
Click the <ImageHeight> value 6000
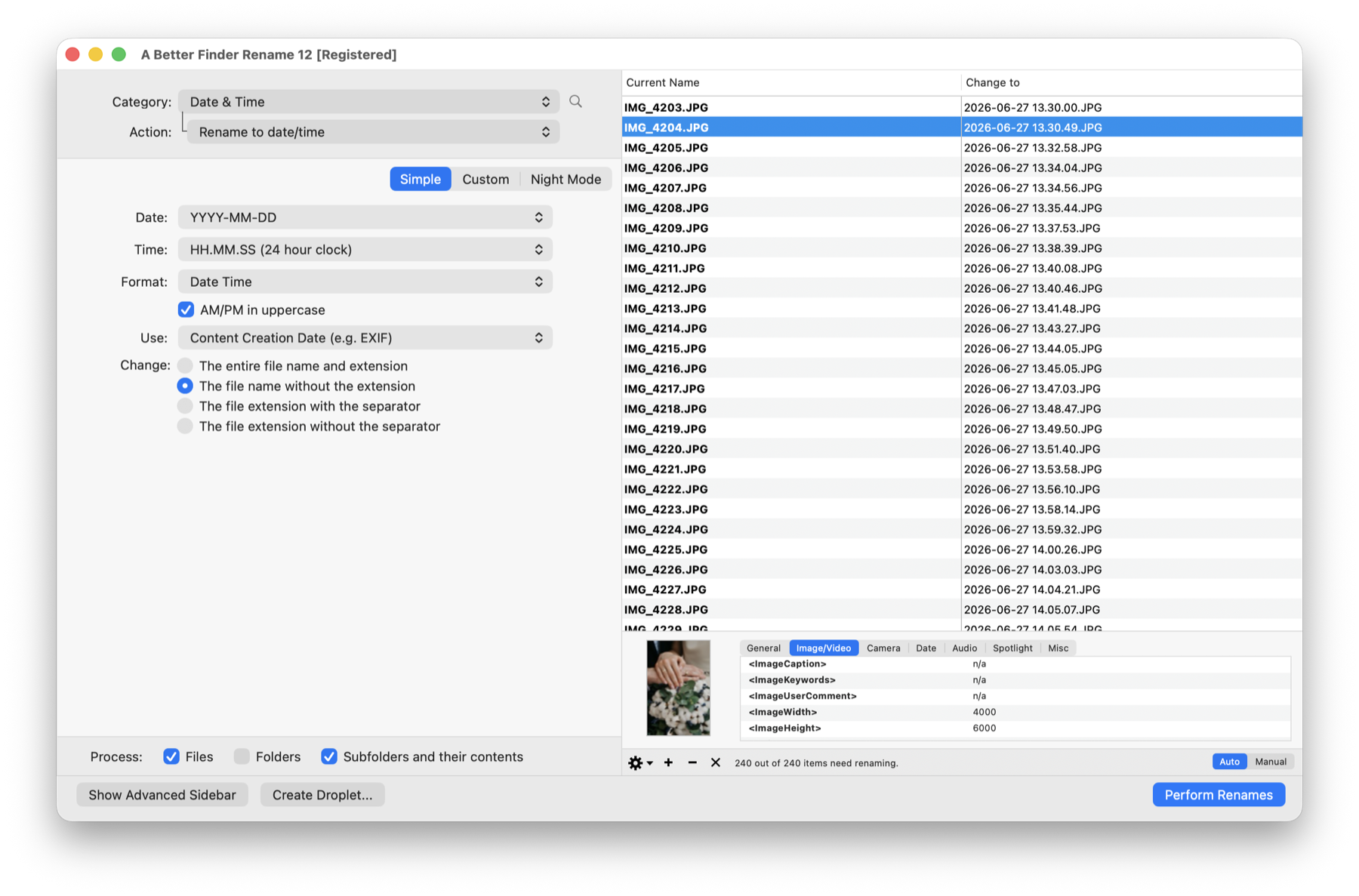tap(985, 728)
